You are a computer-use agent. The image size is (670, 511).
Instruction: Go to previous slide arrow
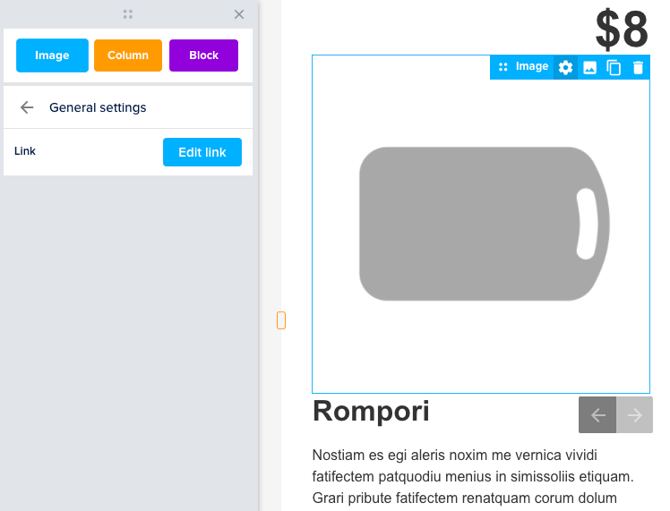point(597,415)
